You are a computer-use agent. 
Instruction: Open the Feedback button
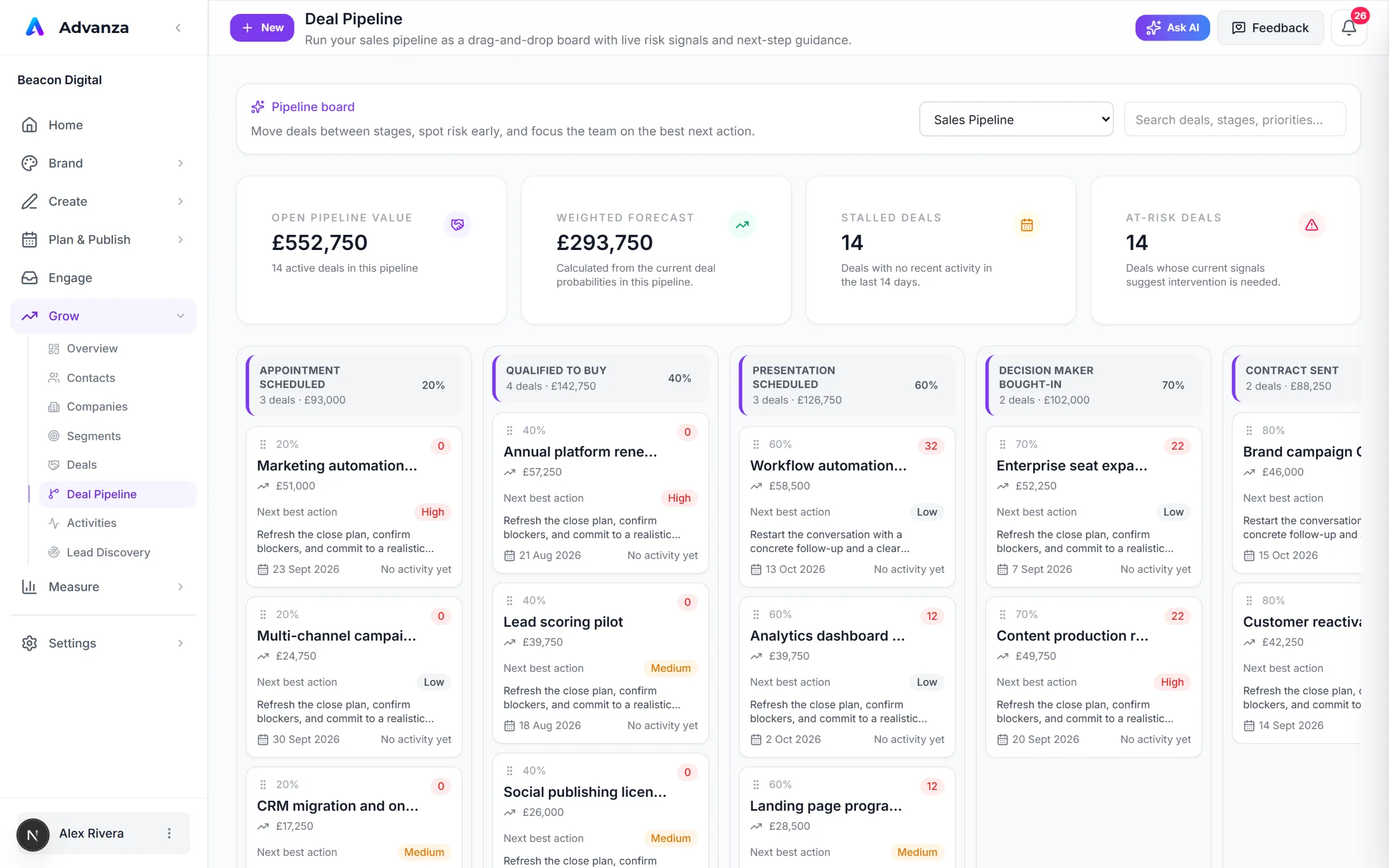coord(1270,28)
